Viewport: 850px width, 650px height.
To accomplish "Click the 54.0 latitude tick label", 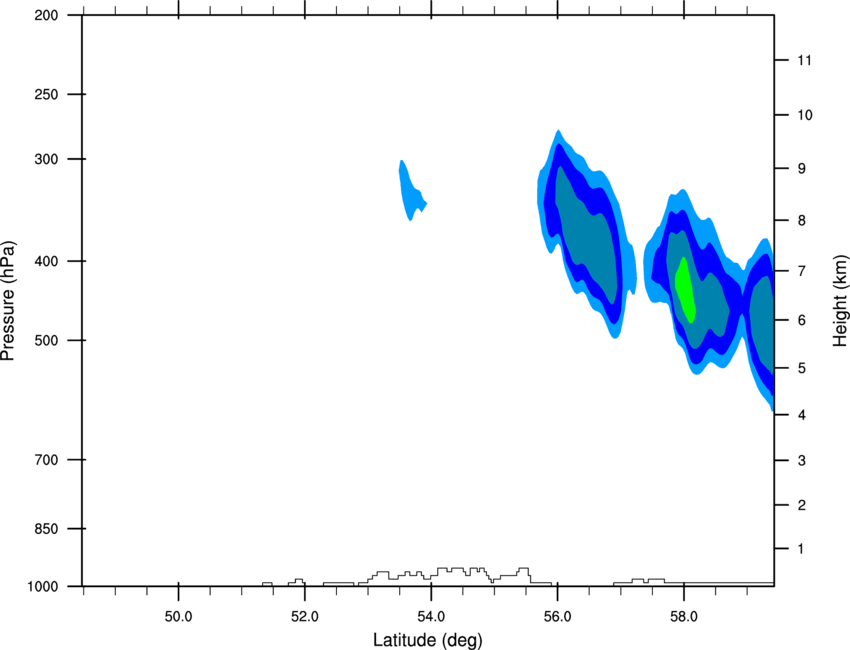I will (431, 617).
